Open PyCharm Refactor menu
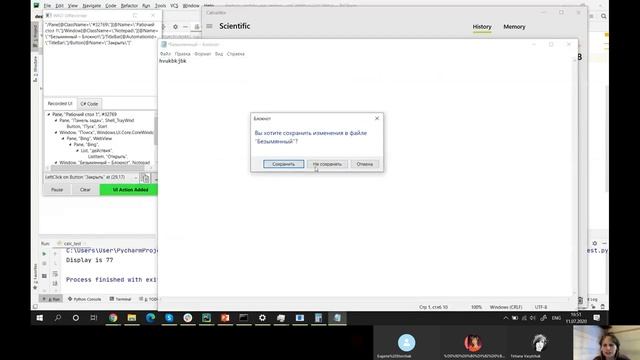Screen dimensions: 640x360 tap(129, 6)
